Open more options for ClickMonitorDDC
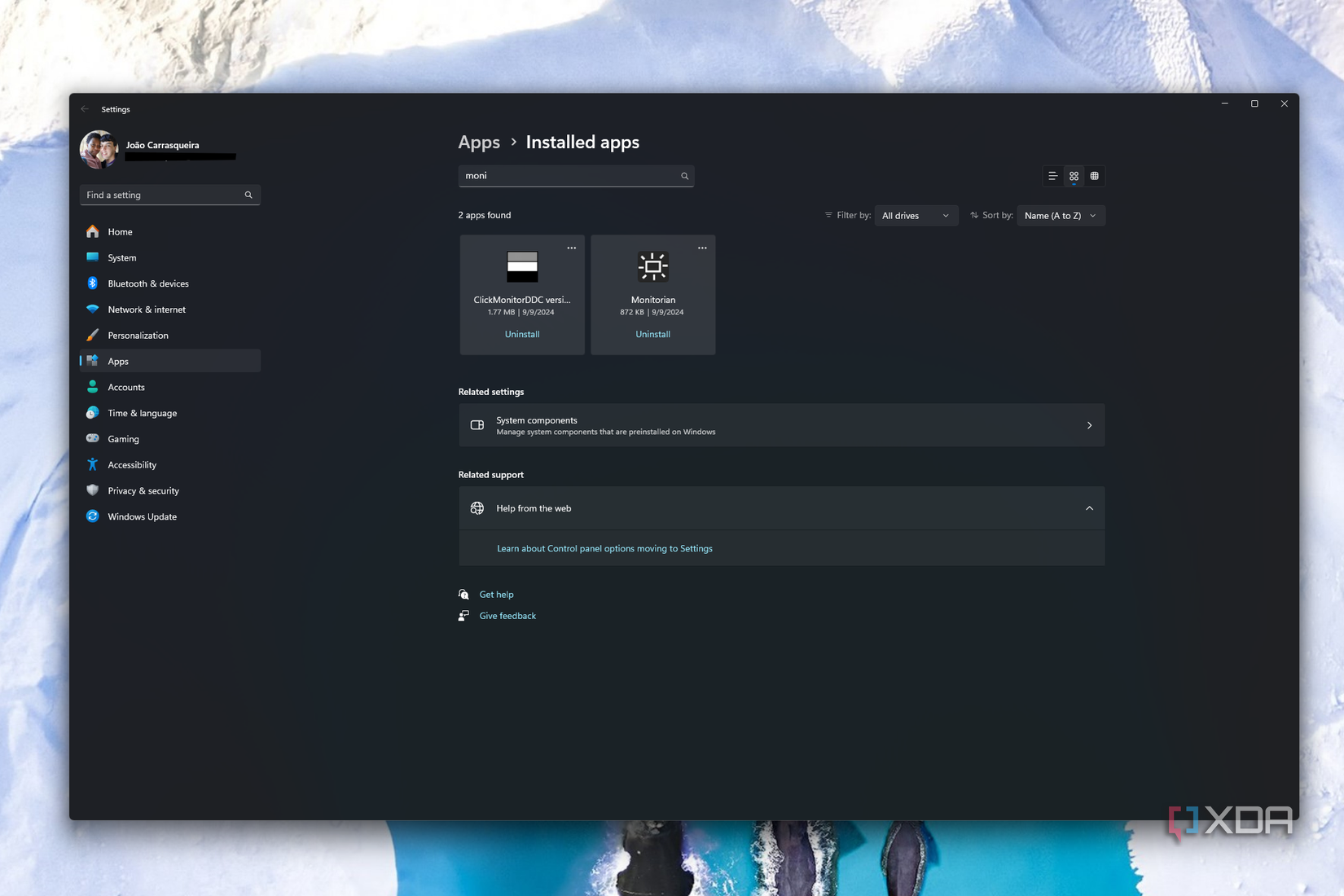Screen dimensions: 1344x896 tap(571, 247)
